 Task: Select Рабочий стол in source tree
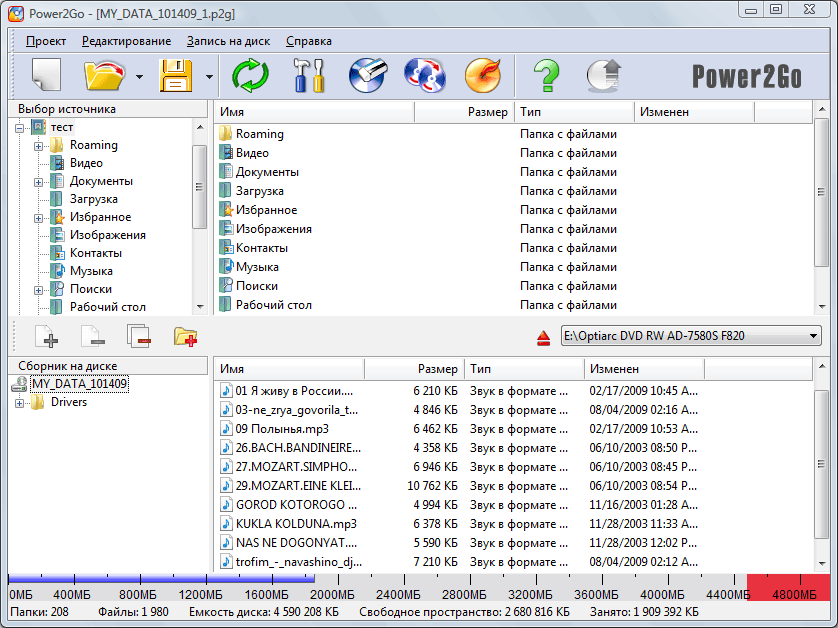click(x=107, y=307)
